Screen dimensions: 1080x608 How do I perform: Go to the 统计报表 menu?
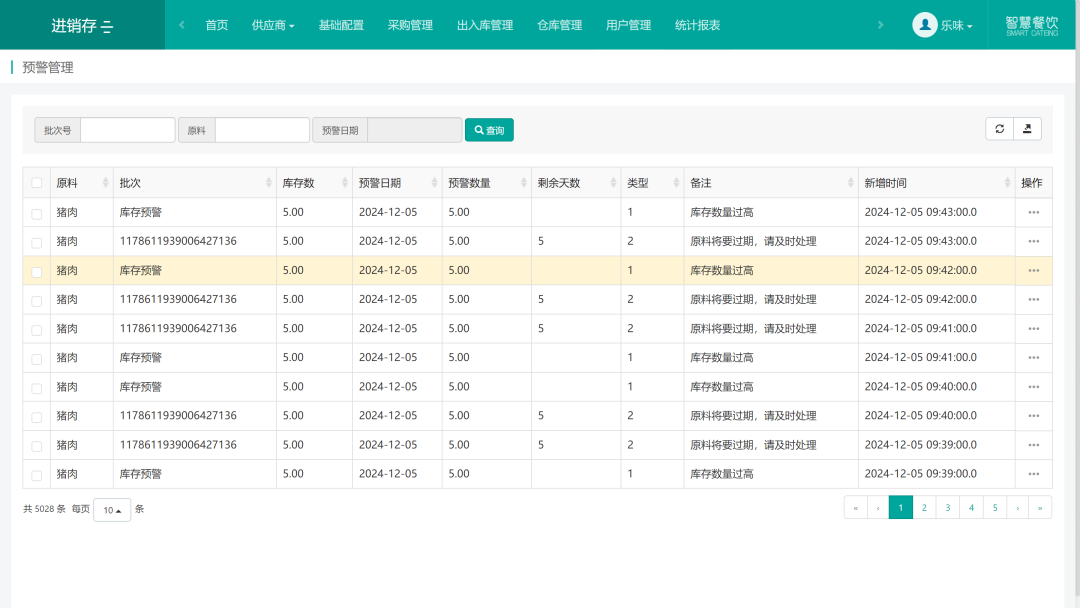click(x=697, y=25)
